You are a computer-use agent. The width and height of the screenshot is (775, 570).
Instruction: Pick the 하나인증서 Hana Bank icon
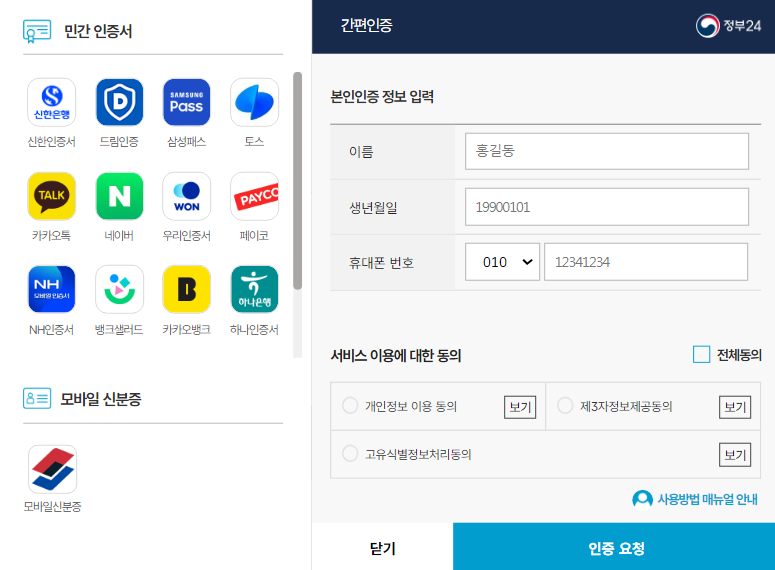click(x=254, y=290)
